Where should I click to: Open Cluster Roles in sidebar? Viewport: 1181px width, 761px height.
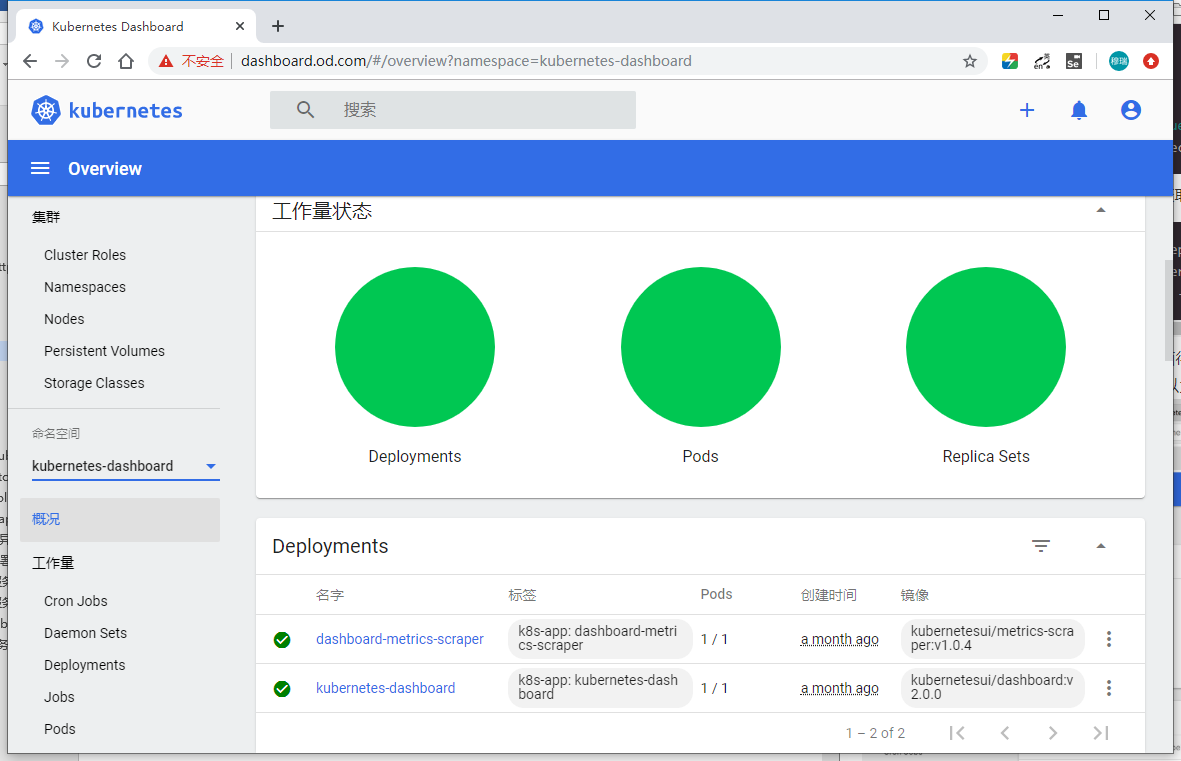tap(85, 255)
